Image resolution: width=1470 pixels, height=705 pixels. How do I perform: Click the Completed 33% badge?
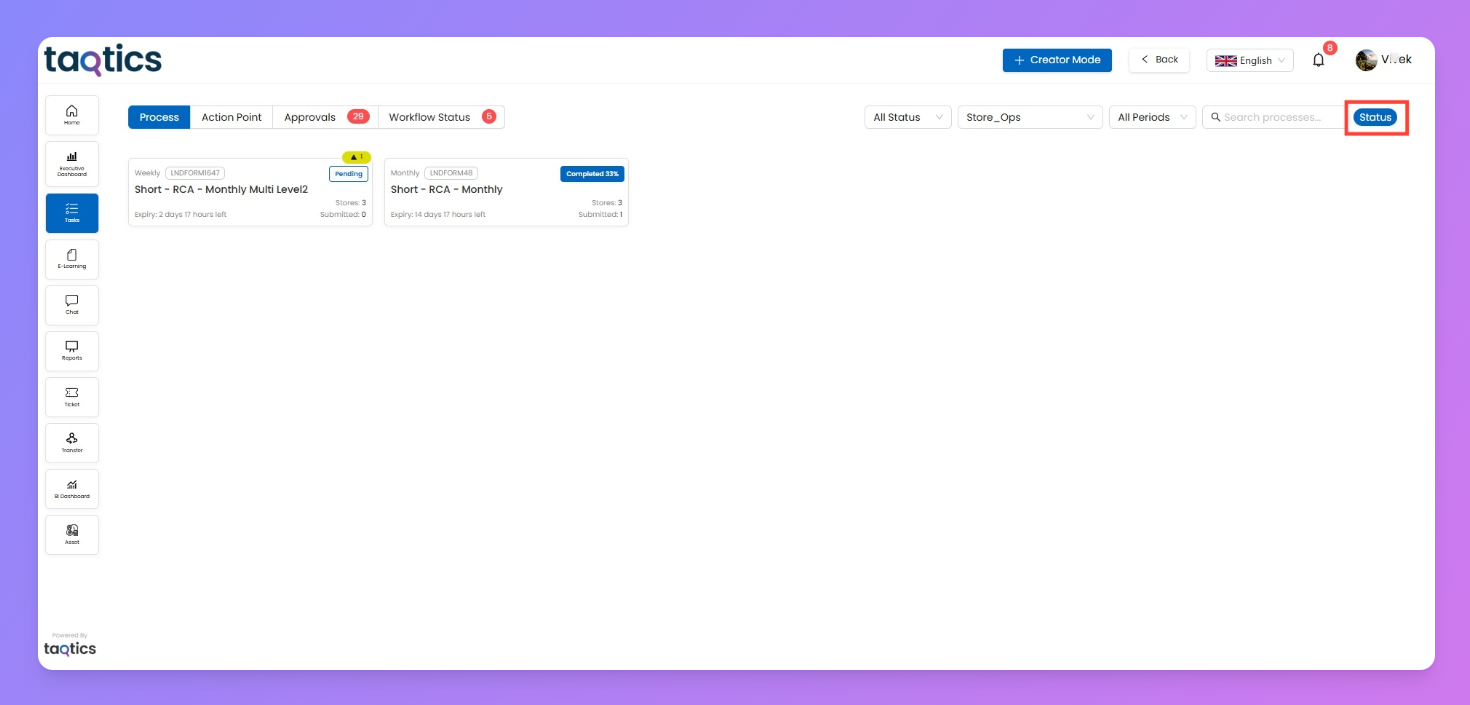coord(592,174)
